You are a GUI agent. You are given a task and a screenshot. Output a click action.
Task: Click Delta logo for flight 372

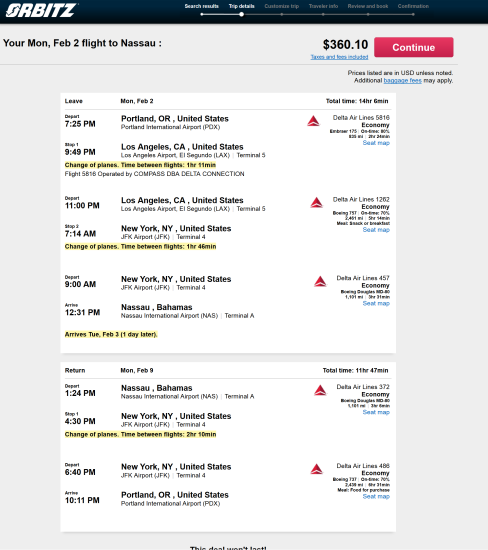(320, 390)
